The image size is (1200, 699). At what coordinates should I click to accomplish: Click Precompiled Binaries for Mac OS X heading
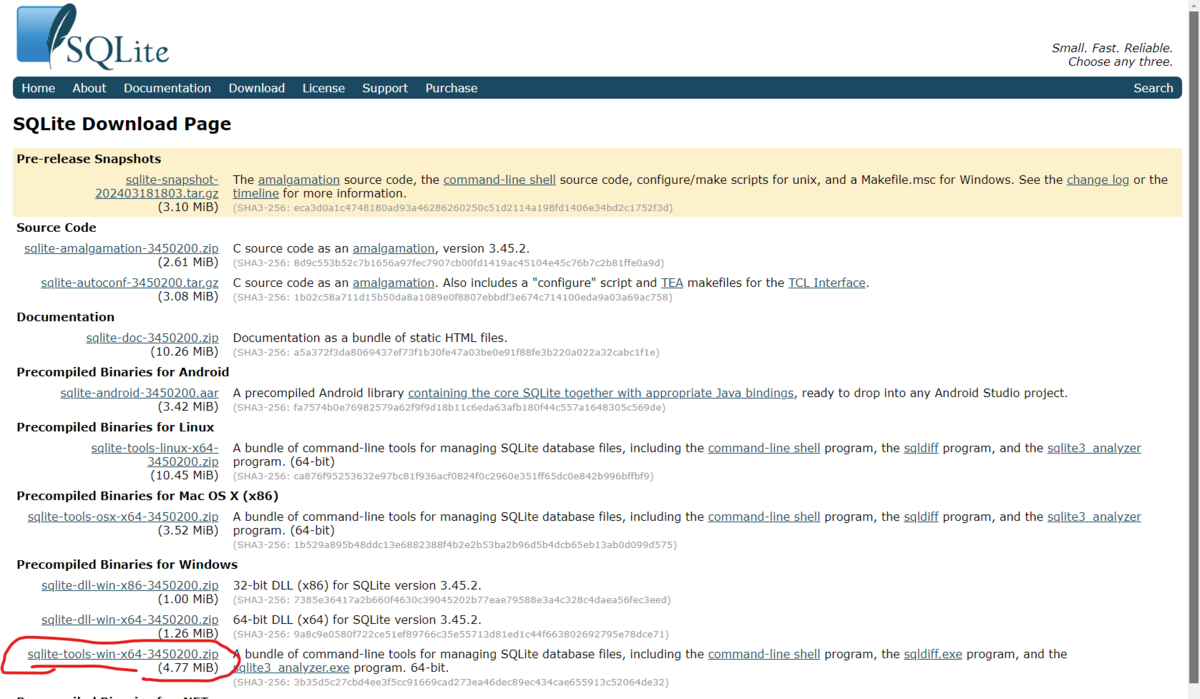pyautogui.click(x=148, y=496)
